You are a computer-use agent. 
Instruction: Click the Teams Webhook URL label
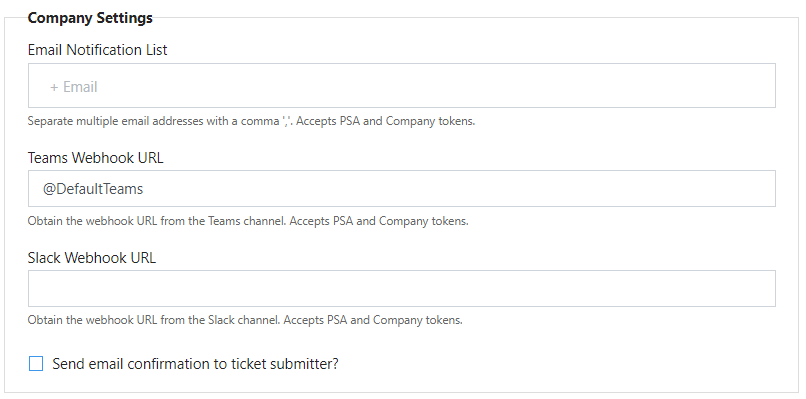96,157
